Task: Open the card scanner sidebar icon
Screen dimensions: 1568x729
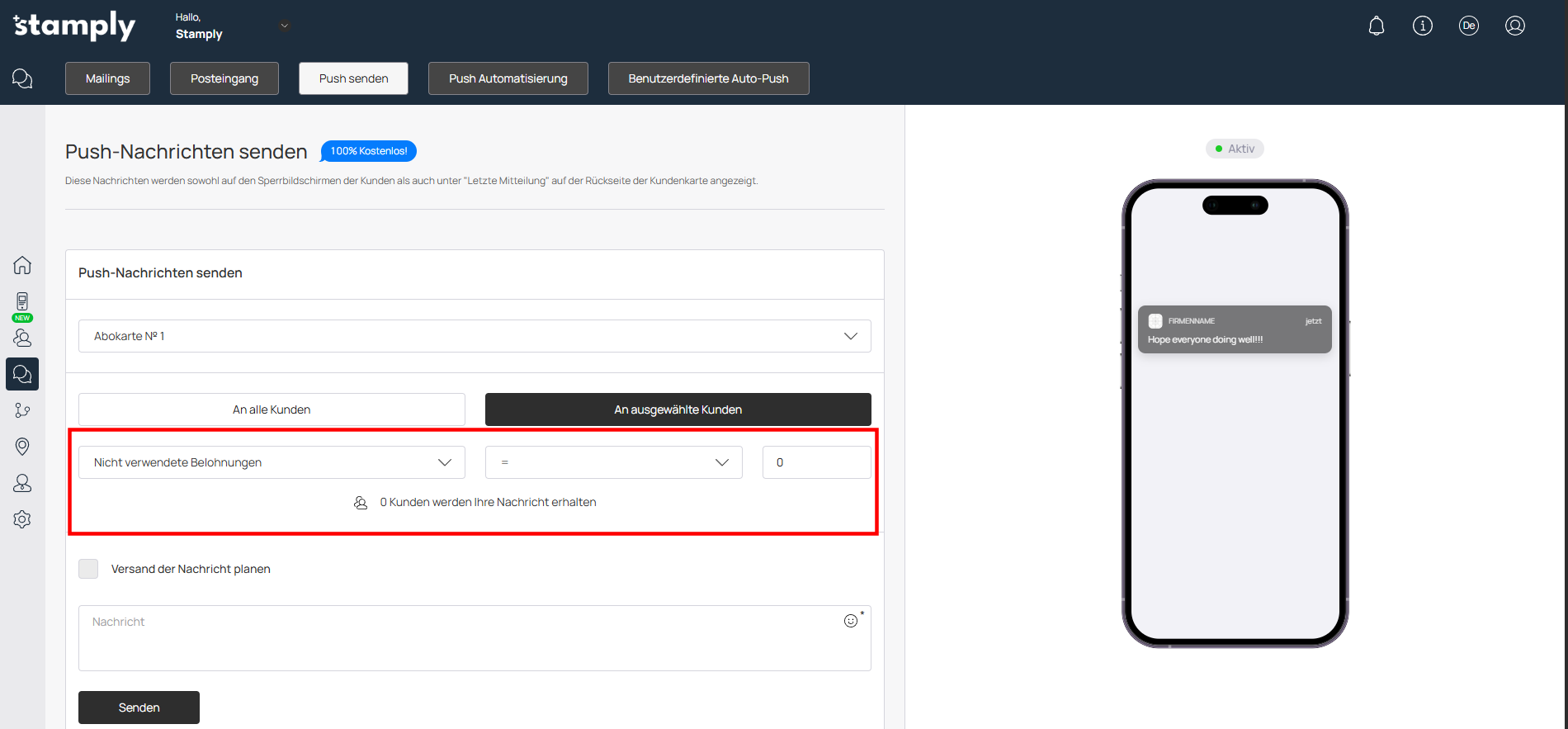Action: tap(22, 301)
